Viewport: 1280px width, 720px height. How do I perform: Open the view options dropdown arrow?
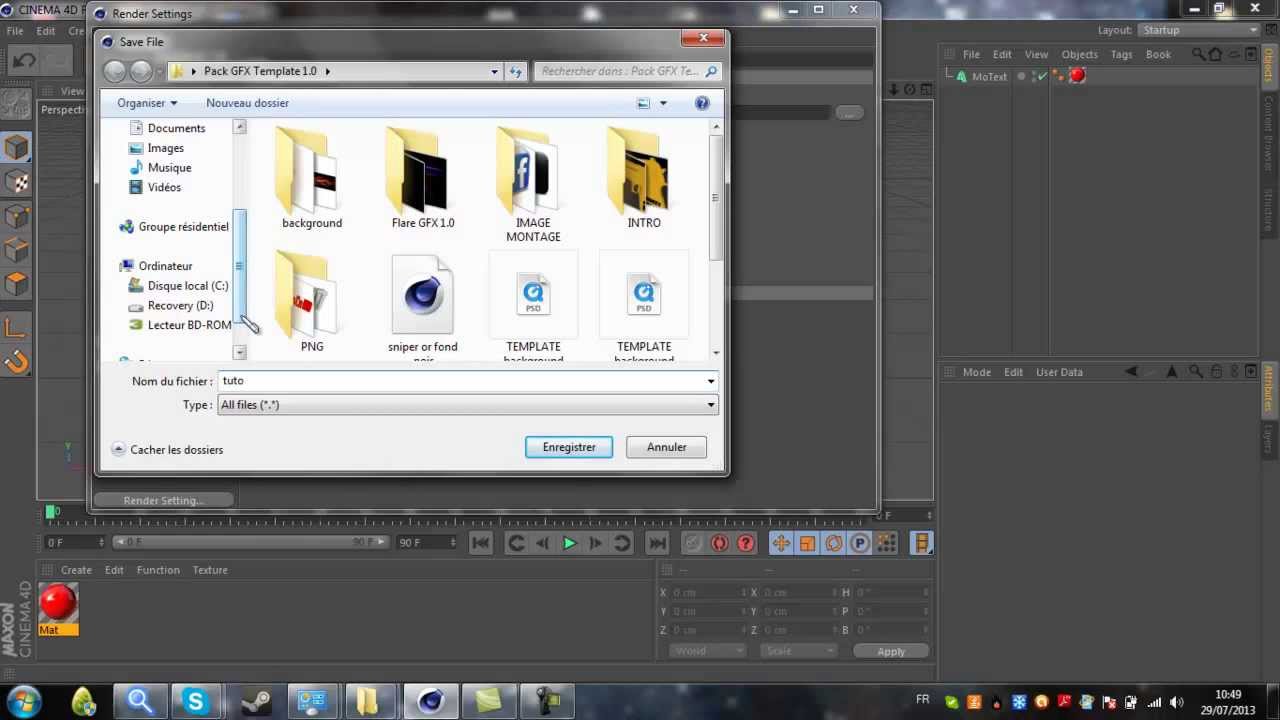click(x=663, y=103)
